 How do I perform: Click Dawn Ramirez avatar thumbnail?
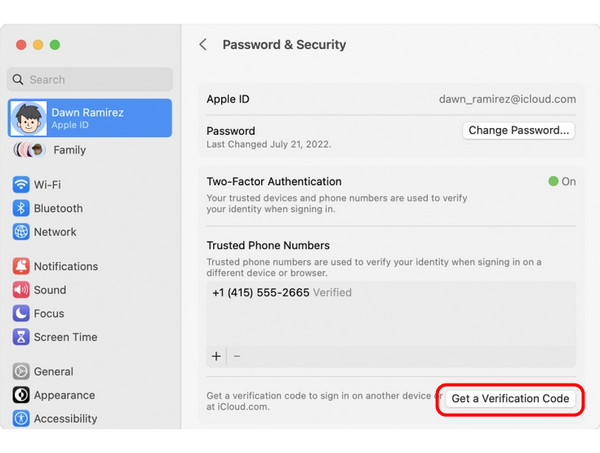pyautogui.click(x=28, y=118)
